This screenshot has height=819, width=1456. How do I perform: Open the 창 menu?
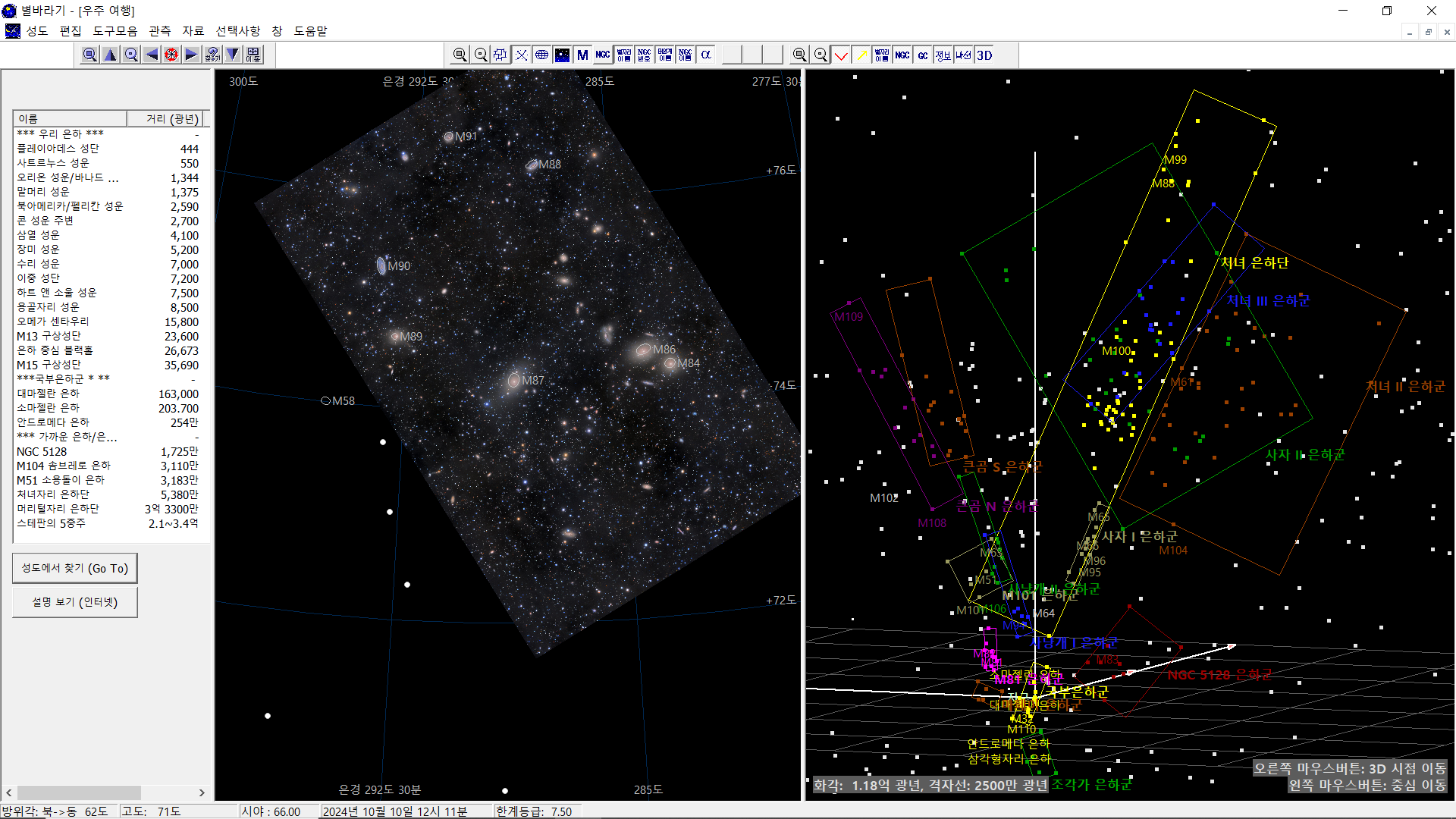pyautogui.click(x=277, y=31)
